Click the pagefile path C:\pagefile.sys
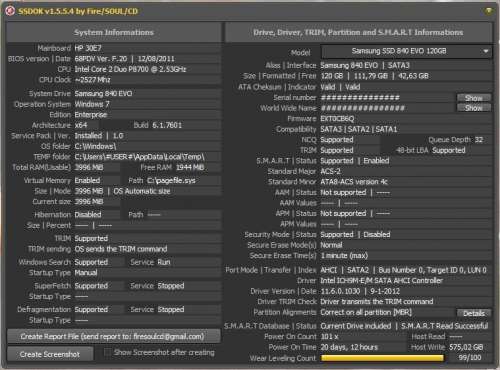 171,181
